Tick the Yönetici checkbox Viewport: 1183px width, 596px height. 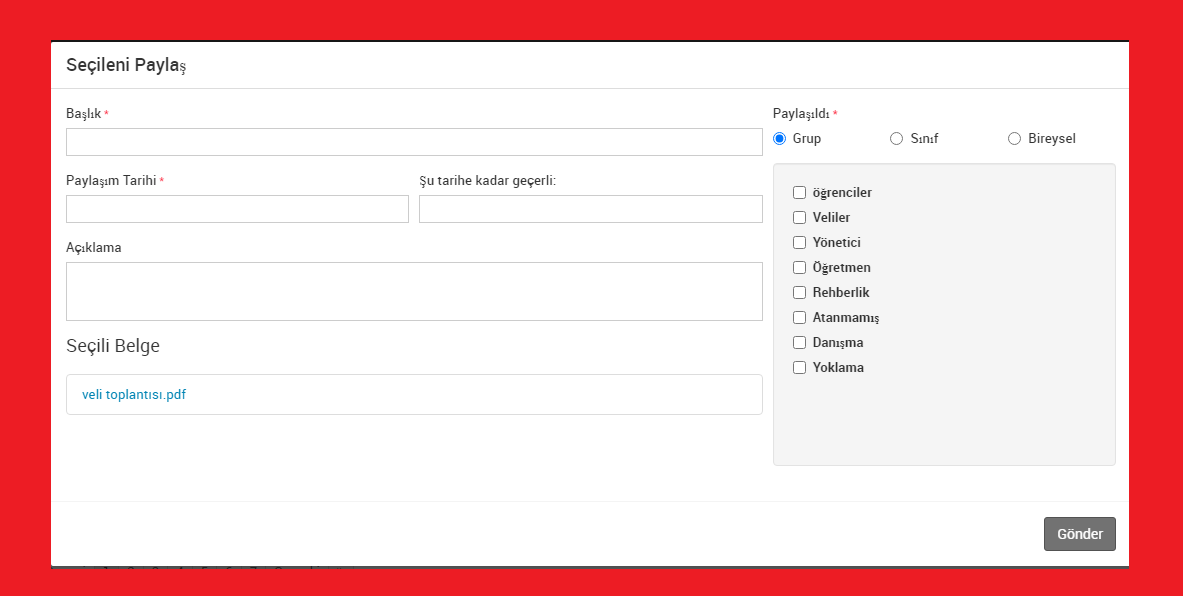(x=799, y=243)
